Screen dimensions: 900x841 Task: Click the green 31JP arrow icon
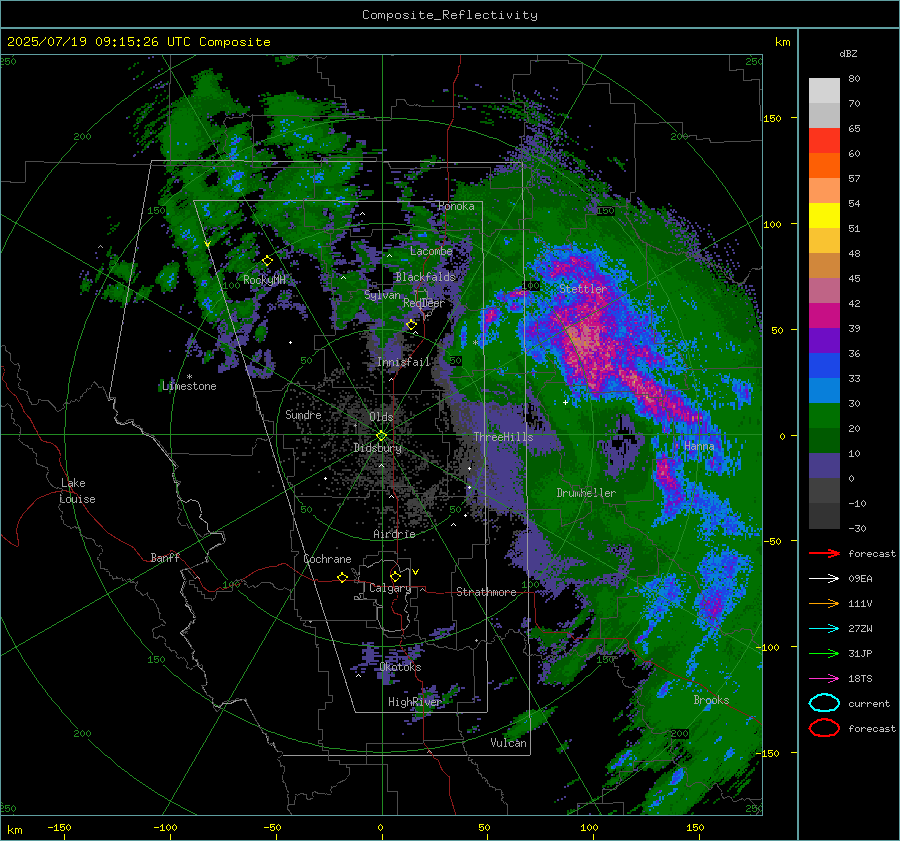tap(824, 653)
